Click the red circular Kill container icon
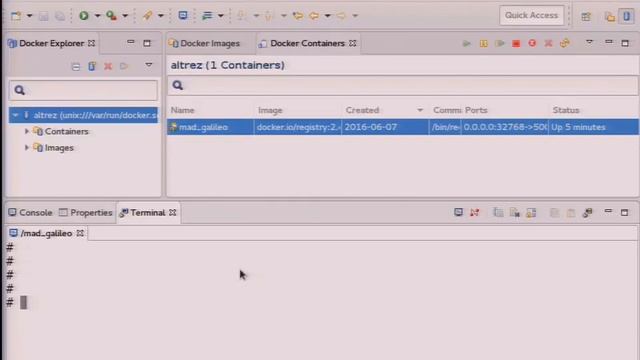 [x=532, y=43]
